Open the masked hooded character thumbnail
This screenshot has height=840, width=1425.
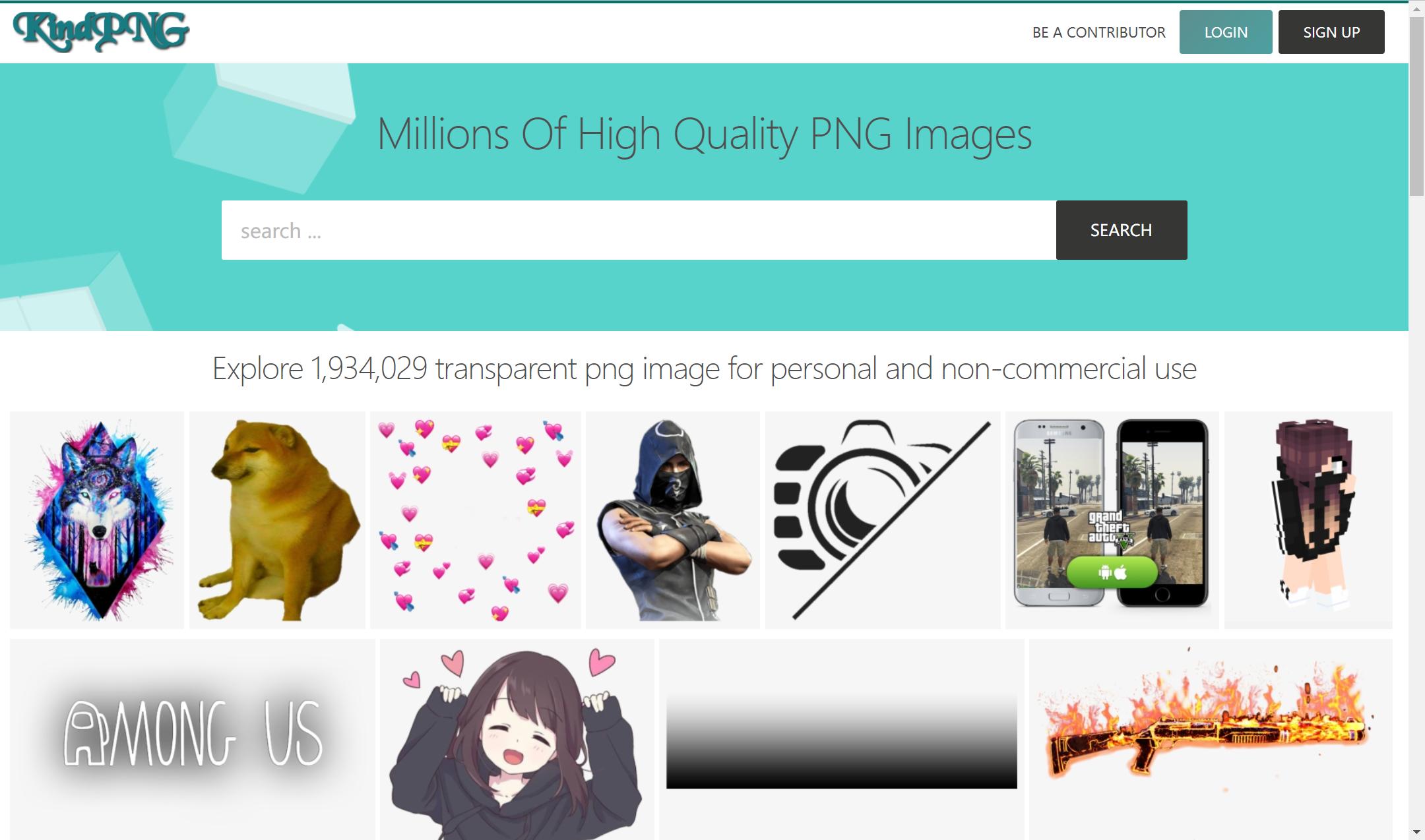(x=673, y=520)
